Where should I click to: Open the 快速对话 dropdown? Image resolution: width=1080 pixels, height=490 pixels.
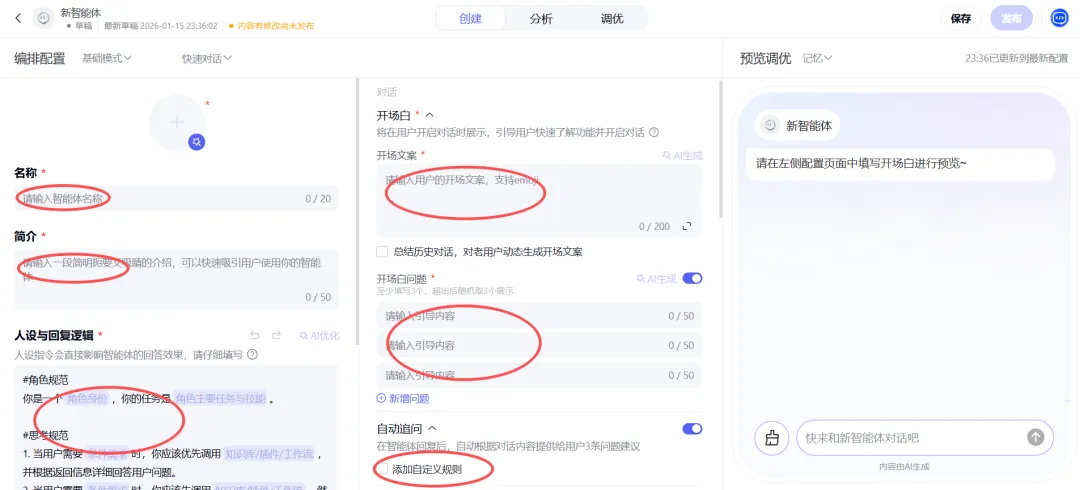tap(207, 58)
